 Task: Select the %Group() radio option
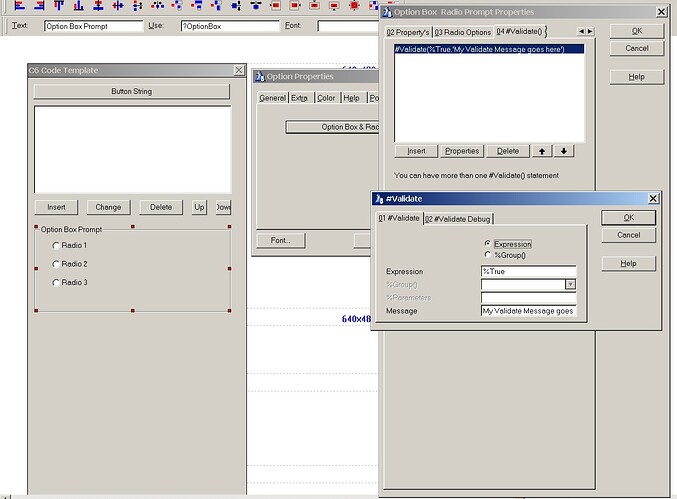tap(487, 255)
